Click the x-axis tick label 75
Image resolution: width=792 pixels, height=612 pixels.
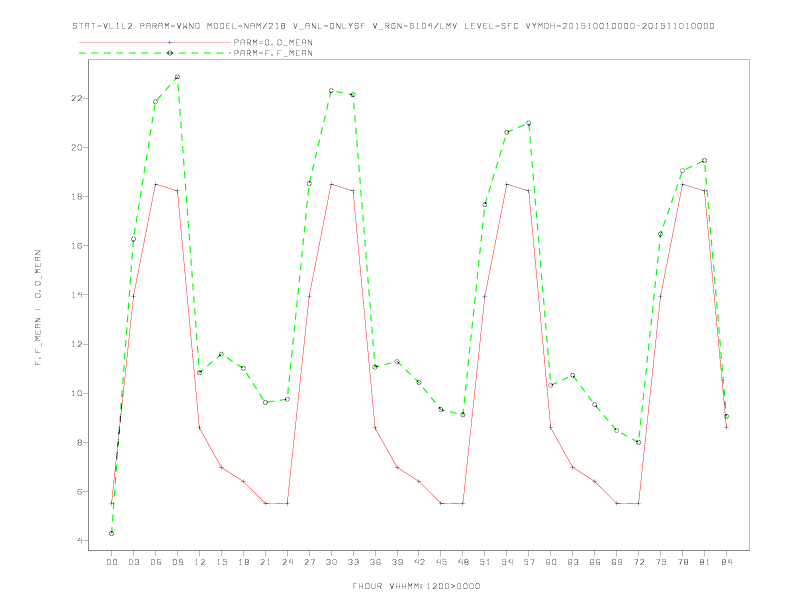coord(661,562)
